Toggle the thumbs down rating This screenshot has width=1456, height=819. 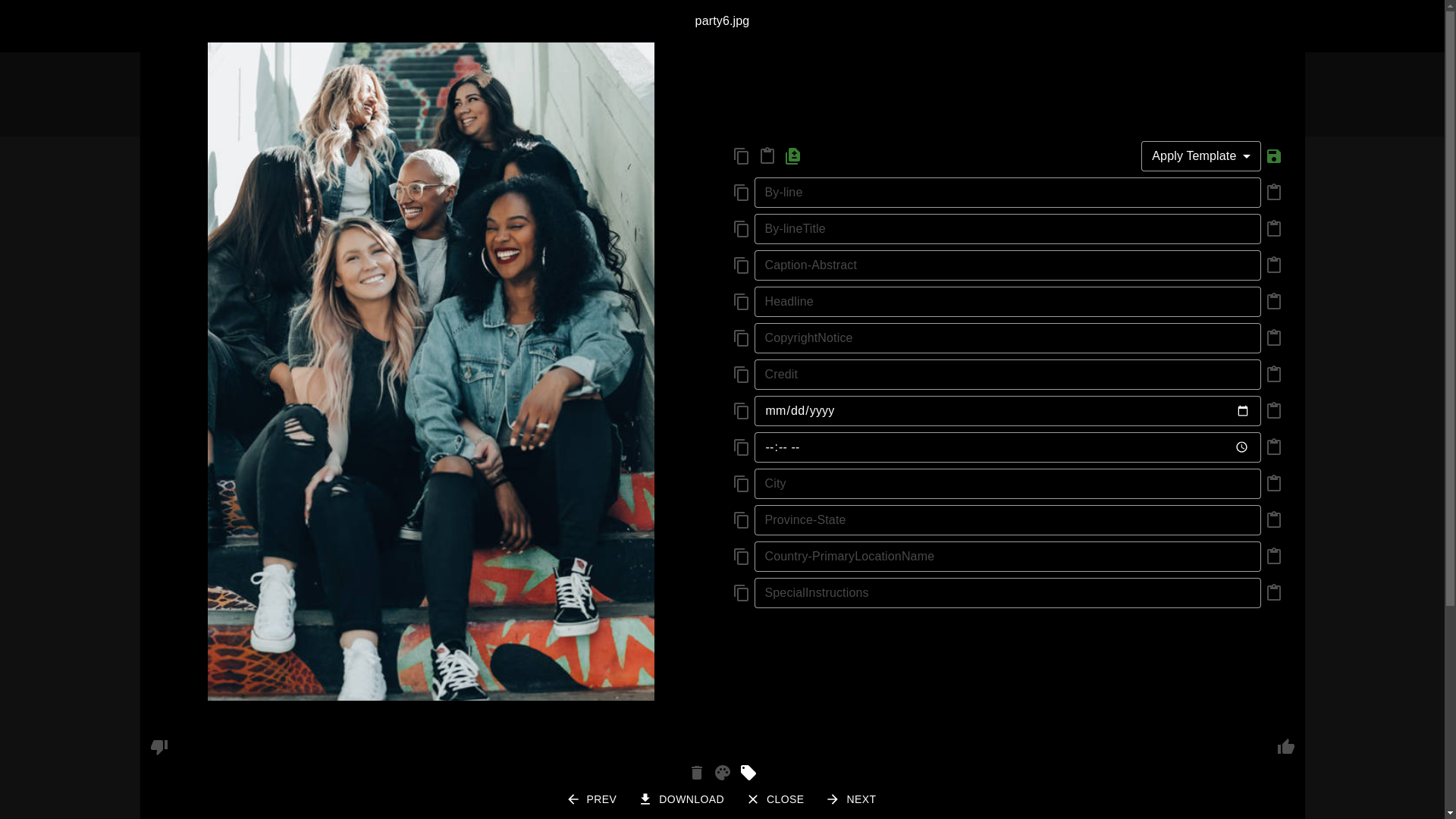coord(158,747)
